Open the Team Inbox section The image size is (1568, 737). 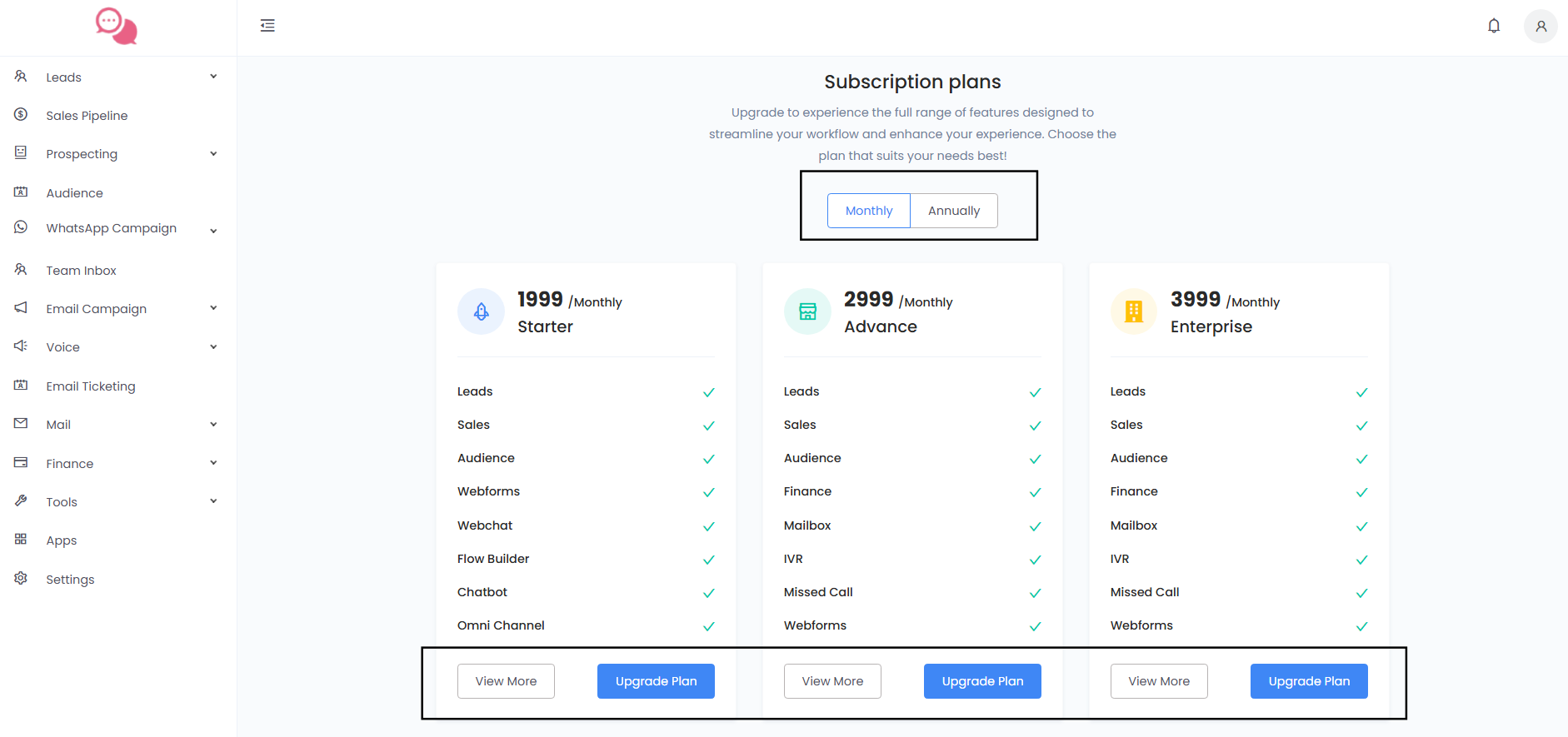coord(81,270)
